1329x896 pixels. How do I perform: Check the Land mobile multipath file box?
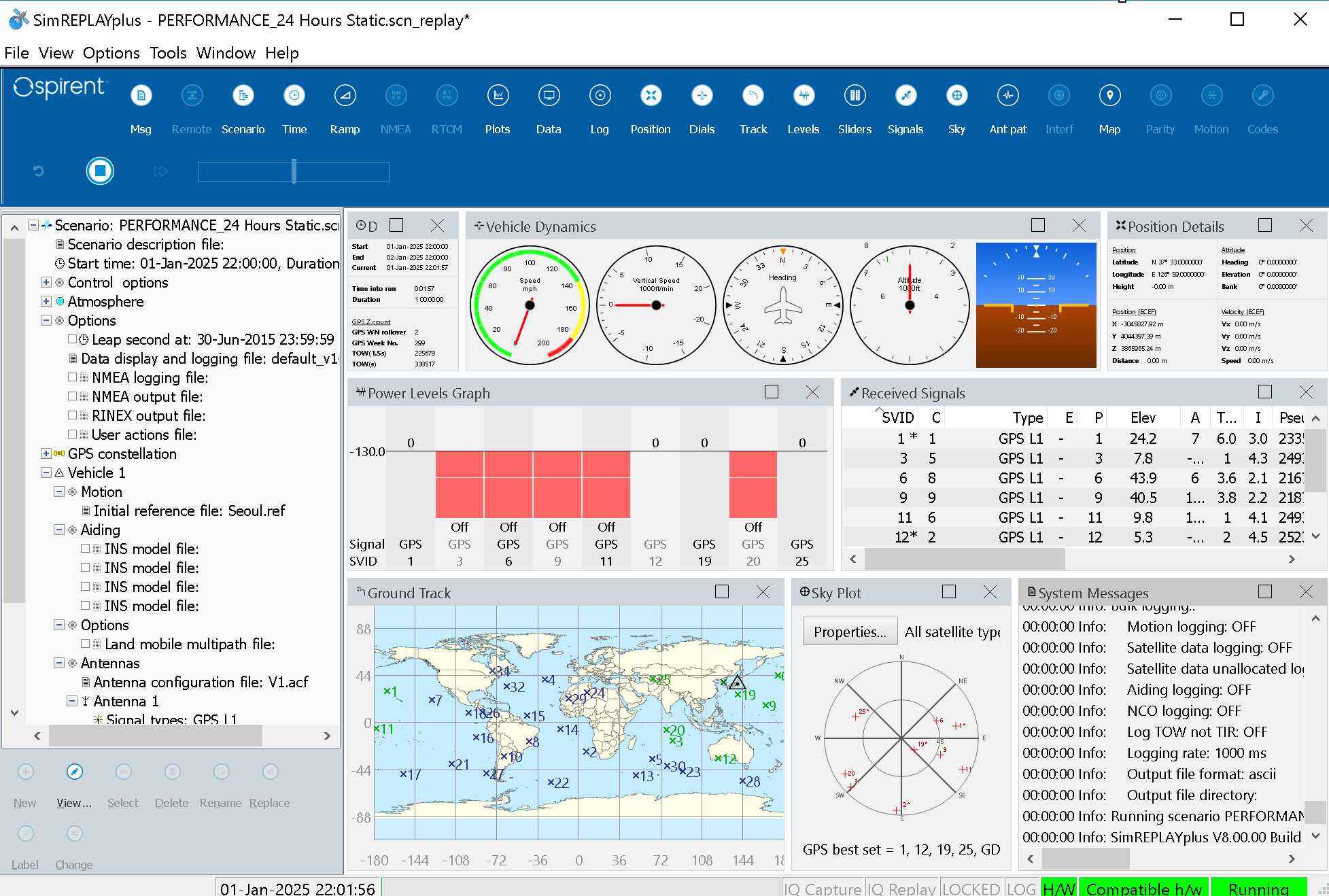(x=86, y=643)
